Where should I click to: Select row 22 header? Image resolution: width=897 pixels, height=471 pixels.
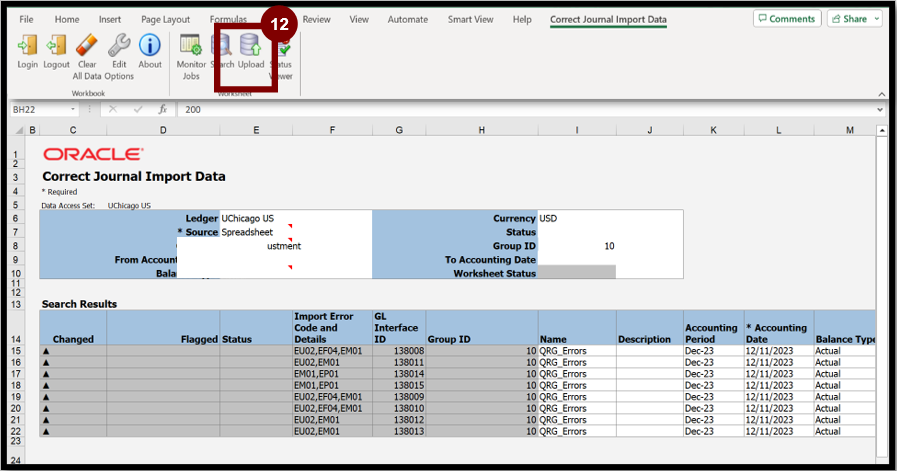(x=16, y=432)
